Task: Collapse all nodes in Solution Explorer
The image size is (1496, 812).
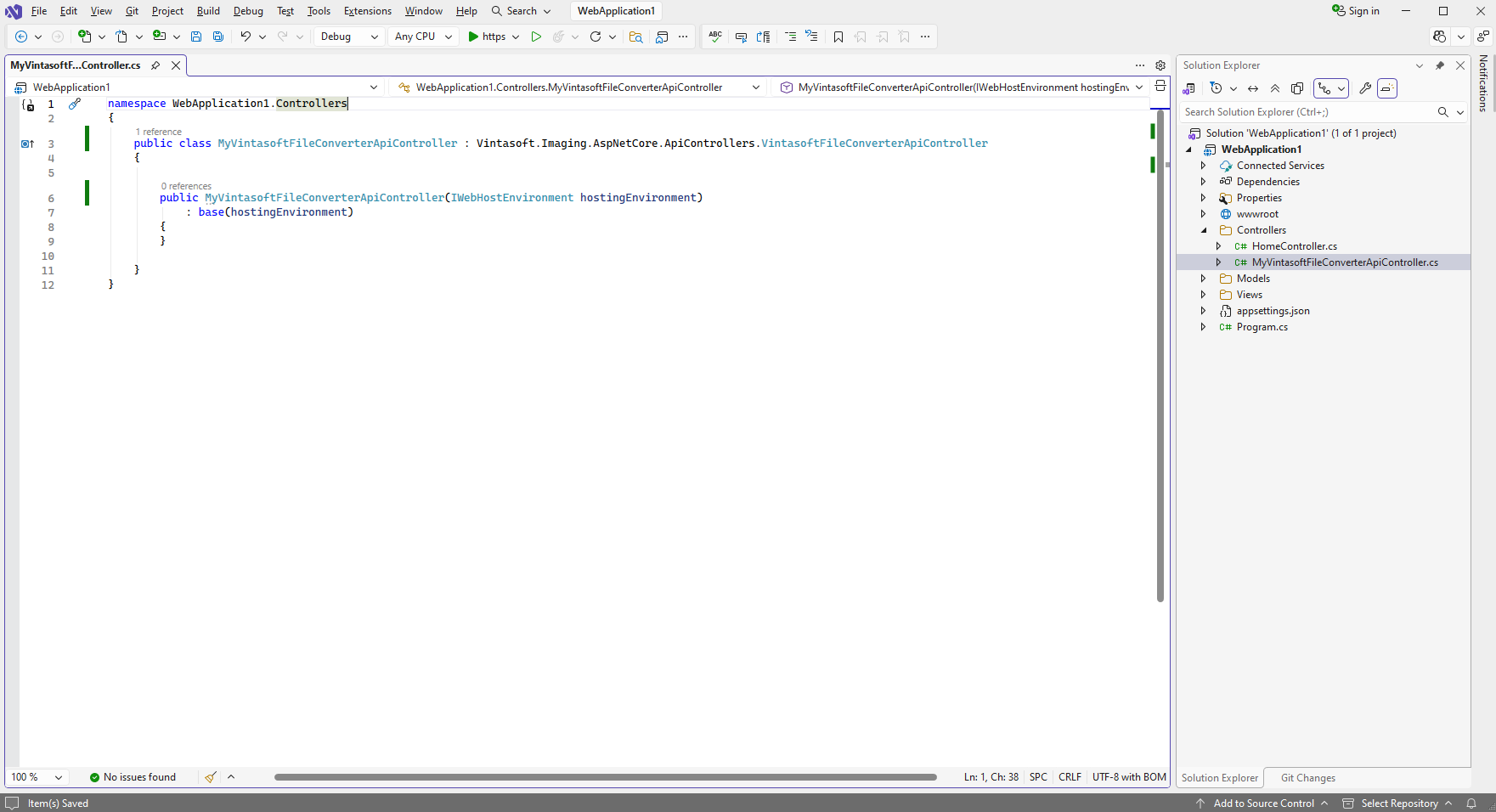Action: [x=1275, y=87]
